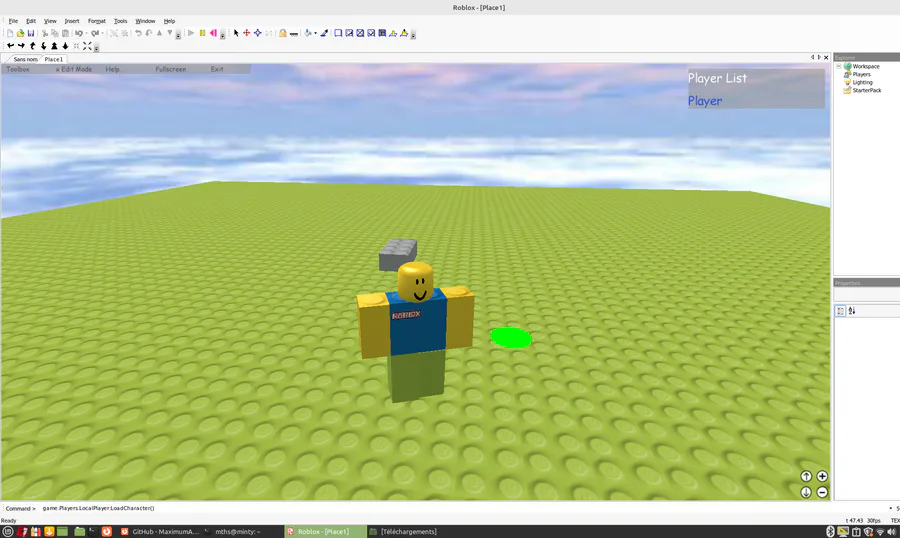The image size is (900, 538).
Task: Choose the Weld surface tool icon
Action: pyautogui.click(x=360, y=33)
